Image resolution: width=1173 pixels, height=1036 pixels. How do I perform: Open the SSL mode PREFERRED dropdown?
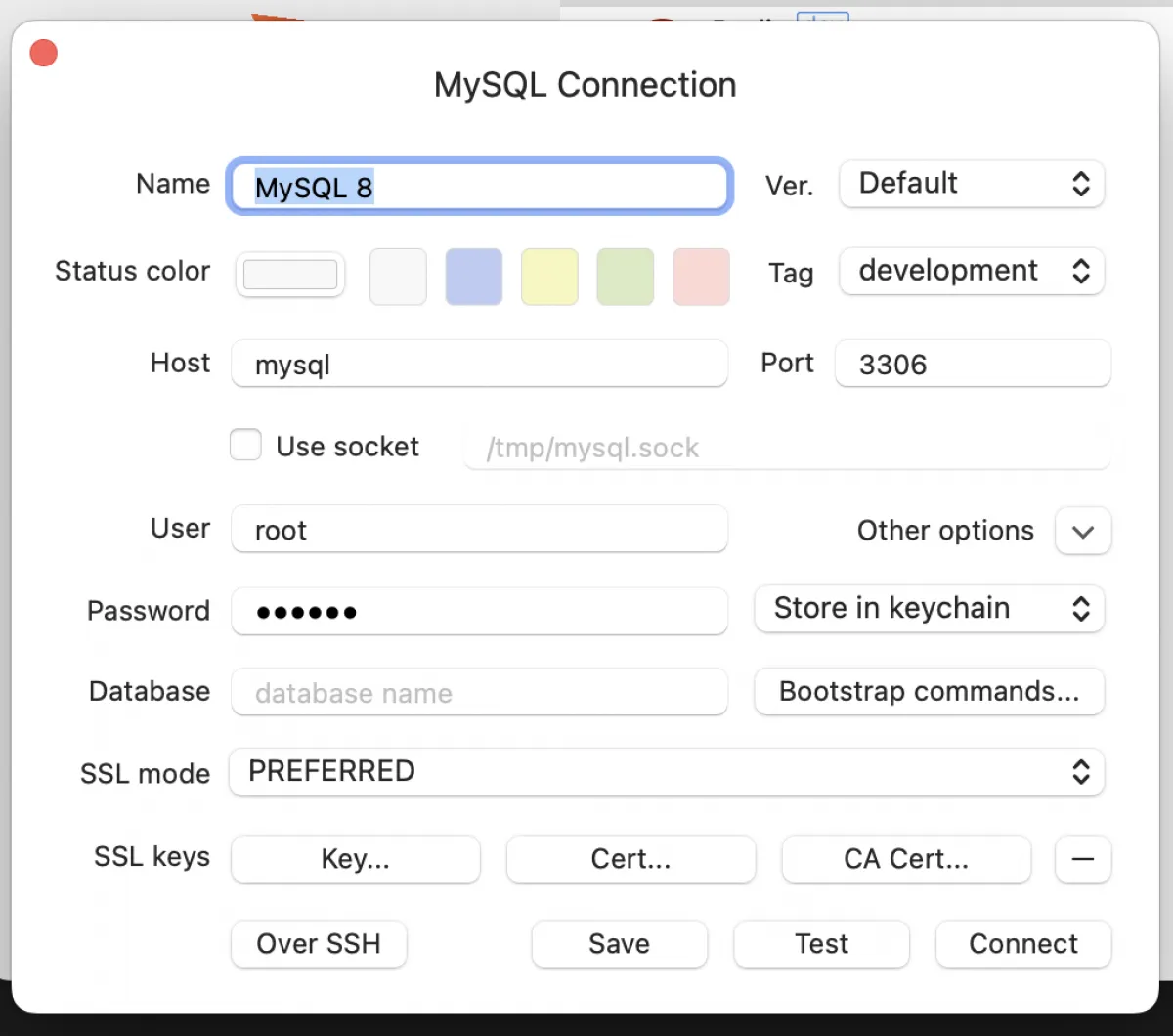point(667,772)
